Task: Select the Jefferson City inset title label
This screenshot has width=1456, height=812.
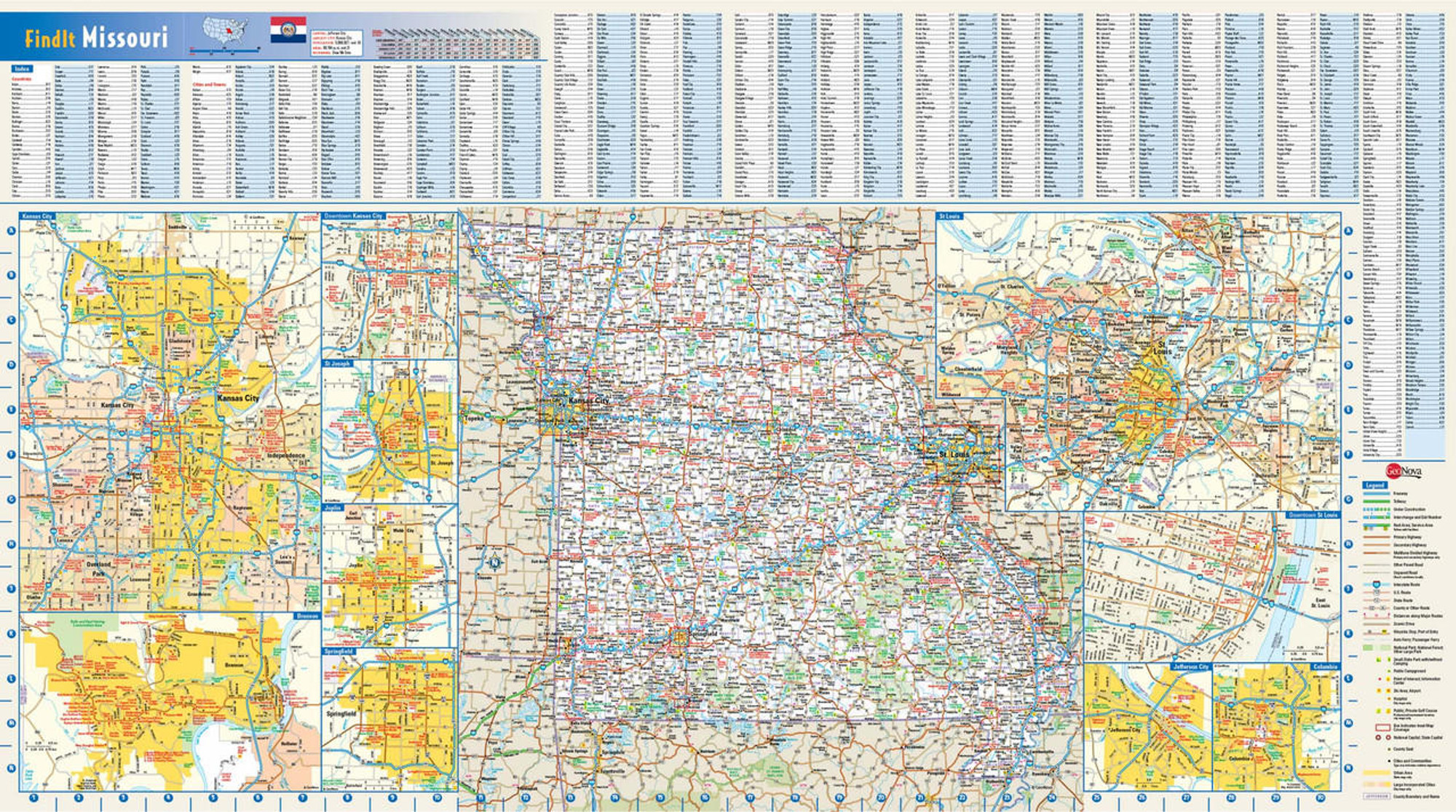Action: 1190,666
